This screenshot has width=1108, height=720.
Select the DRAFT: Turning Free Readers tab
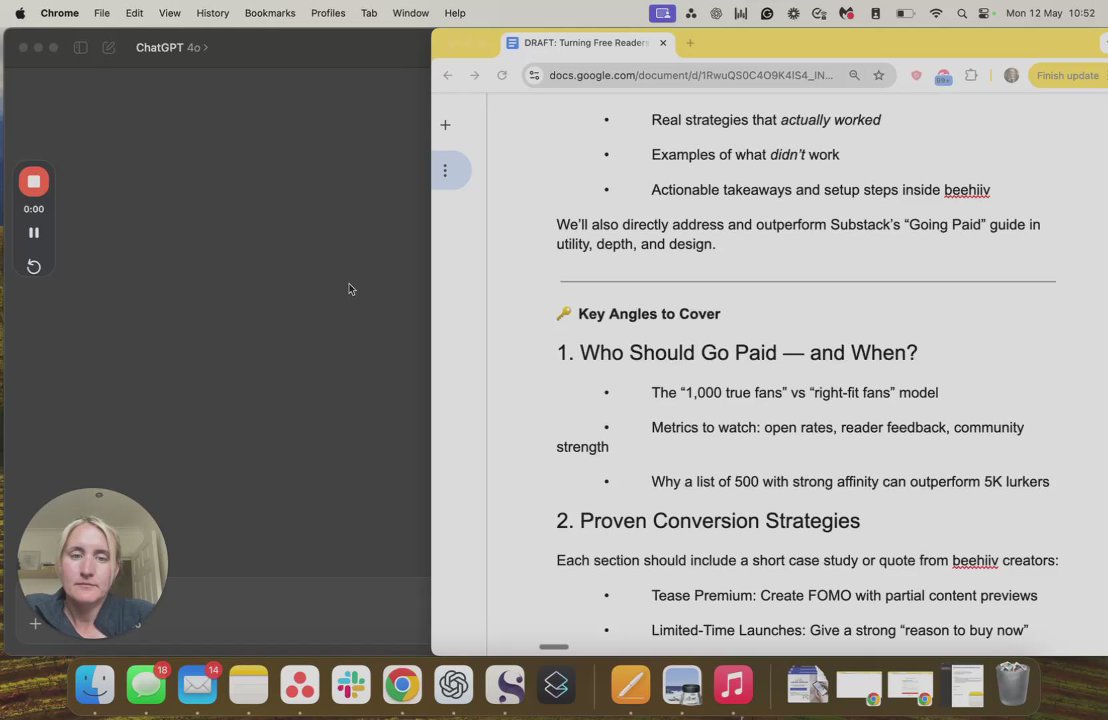pos(587,43)
